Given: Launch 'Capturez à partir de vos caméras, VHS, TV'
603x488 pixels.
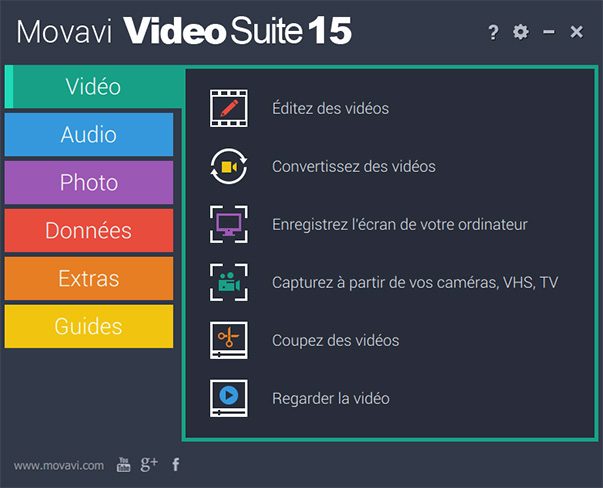Looking at the screenshot, I should coord(415,283).
